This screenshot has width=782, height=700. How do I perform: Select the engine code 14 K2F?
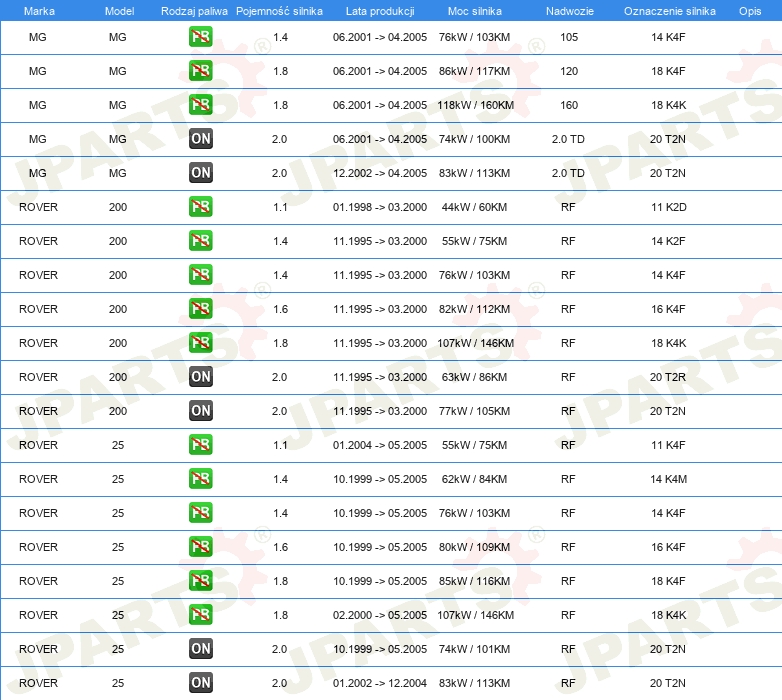(x=668, y=241)
